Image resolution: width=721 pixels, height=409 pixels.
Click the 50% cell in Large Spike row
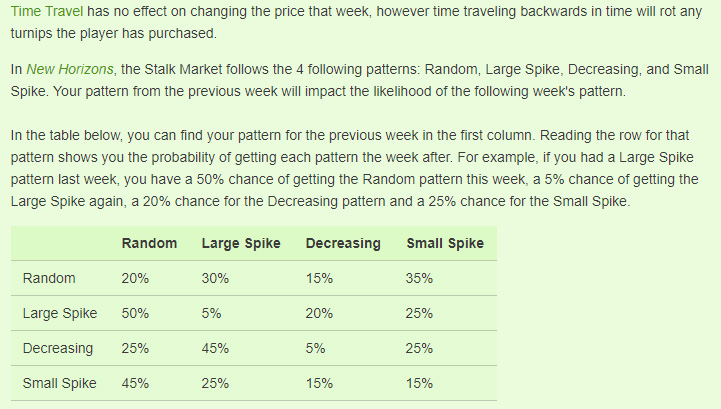click(x=135, y=313)
